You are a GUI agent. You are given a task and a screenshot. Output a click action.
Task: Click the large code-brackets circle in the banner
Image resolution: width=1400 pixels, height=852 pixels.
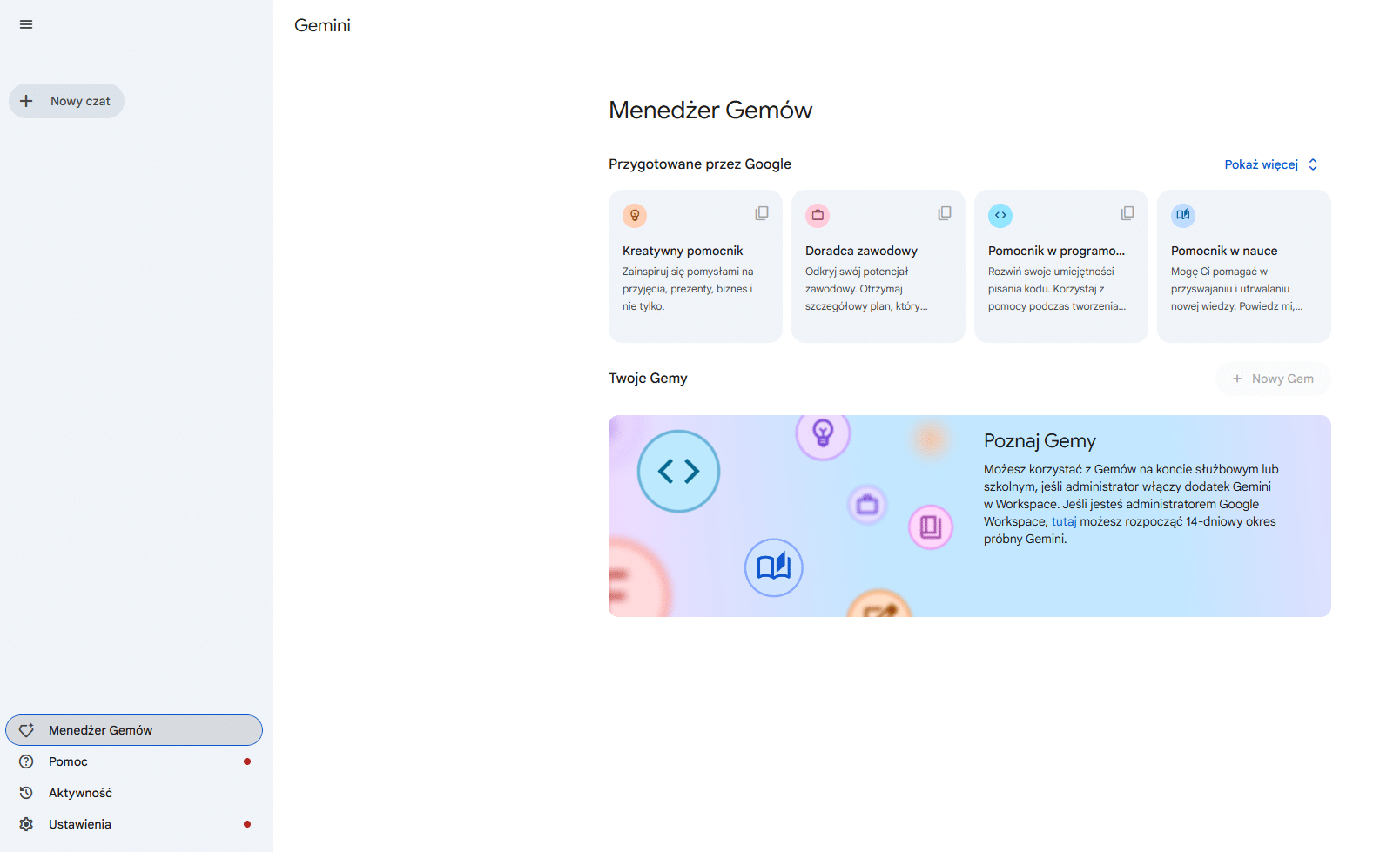[x=678, y=471]
